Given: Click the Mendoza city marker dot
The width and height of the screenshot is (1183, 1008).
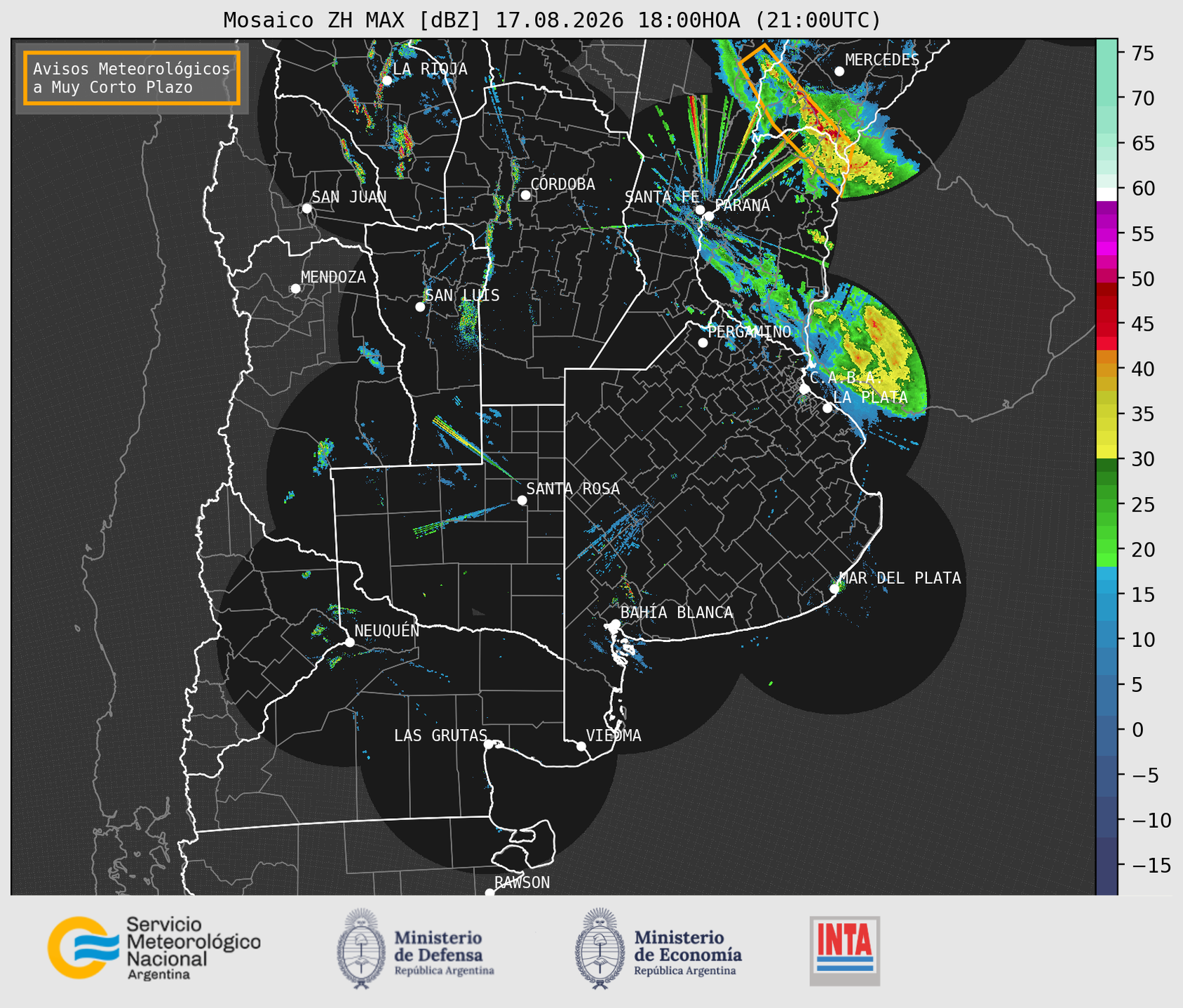Looking at the screenshot, I should coord(295,289).
